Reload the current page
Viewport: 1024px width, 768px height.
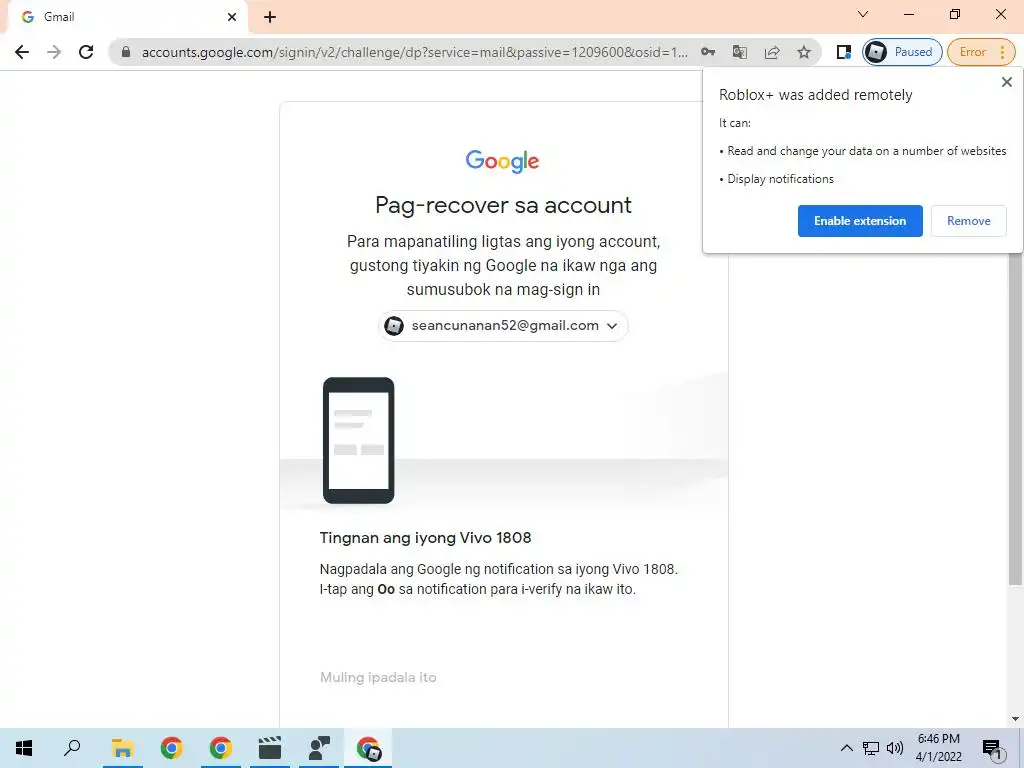86,52
